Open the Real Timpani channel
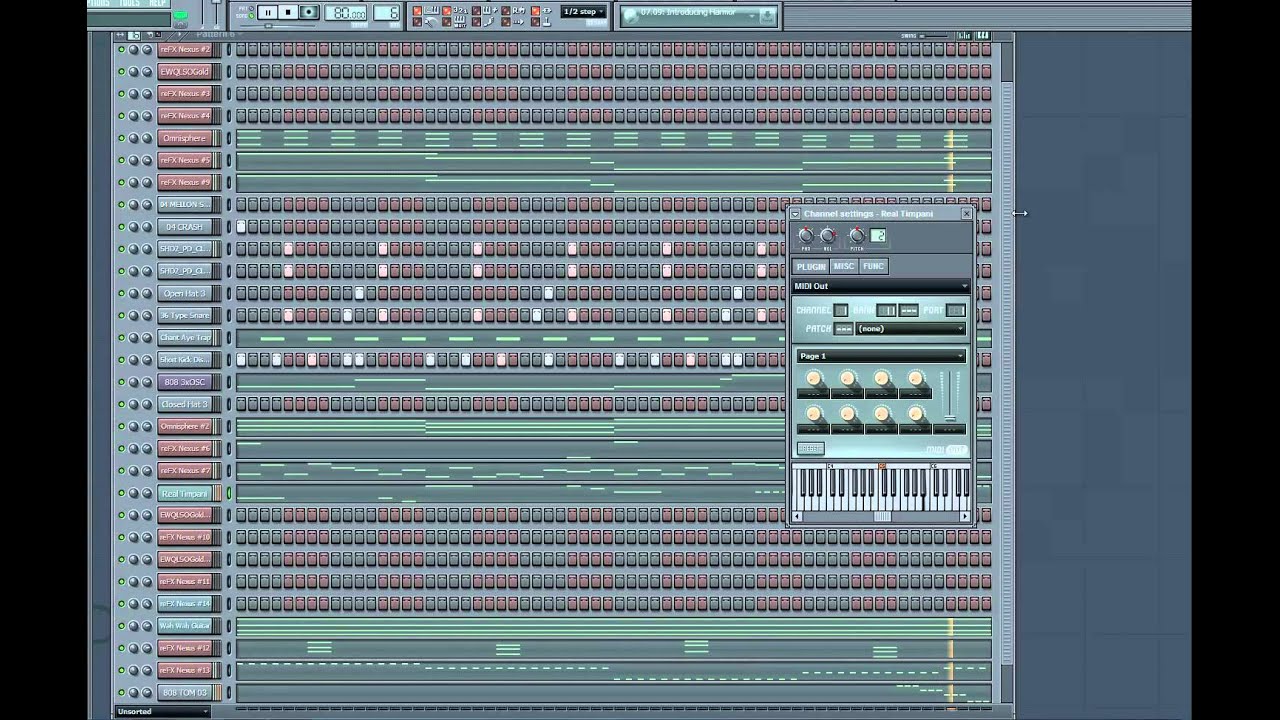The height and width of the screenshot is (720, 1280). (185, 493)
